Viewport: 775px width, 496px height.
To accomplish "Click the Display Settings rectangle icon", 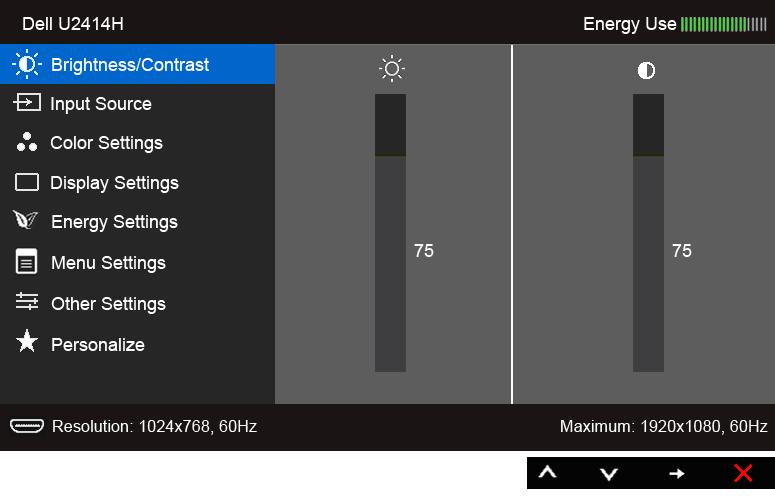I will 27,182.
